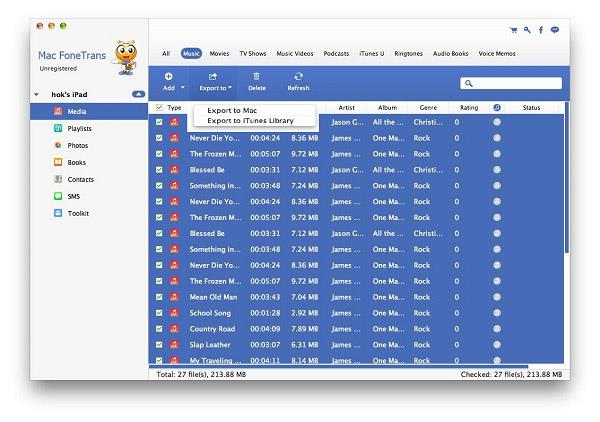Select the Slap Leather song title
Viewport: 600px width, 422px height.
coord(210,345)
